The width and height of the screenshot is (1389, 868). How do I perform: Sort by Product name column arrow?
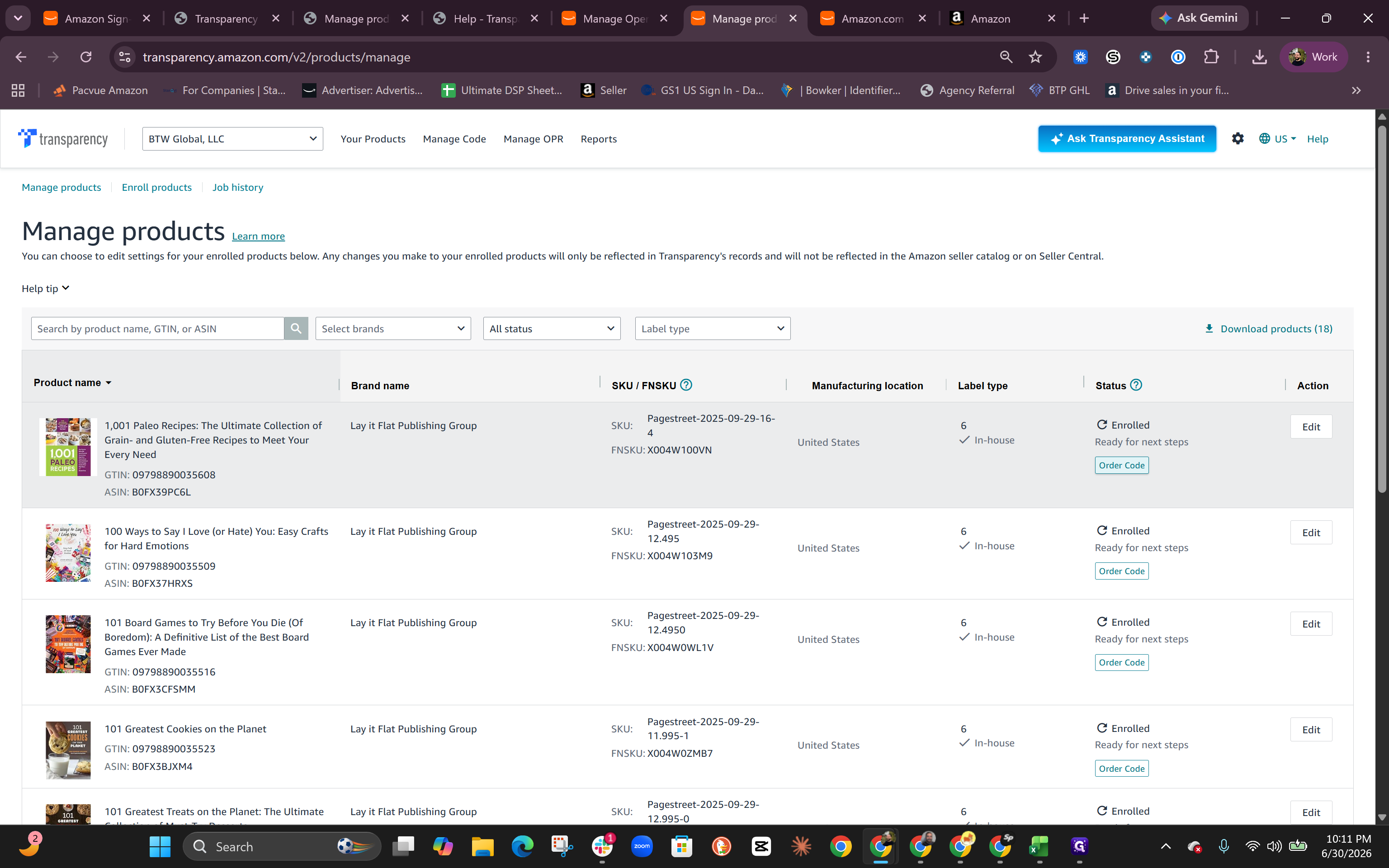pyautogui.click(x=109, y=383)
